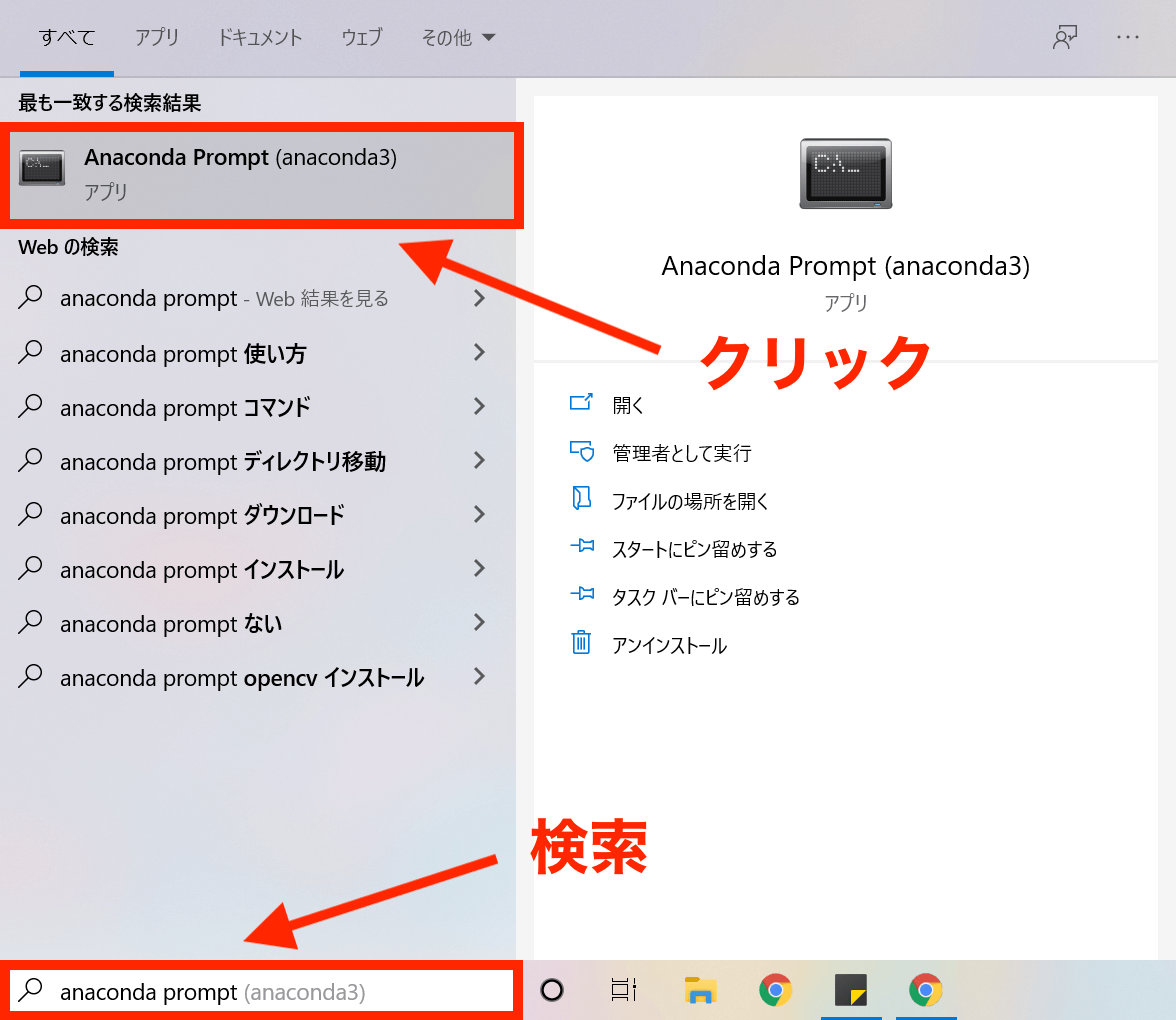
Task: Click the Uninstall trash icon action
Action: click(581, 645)
